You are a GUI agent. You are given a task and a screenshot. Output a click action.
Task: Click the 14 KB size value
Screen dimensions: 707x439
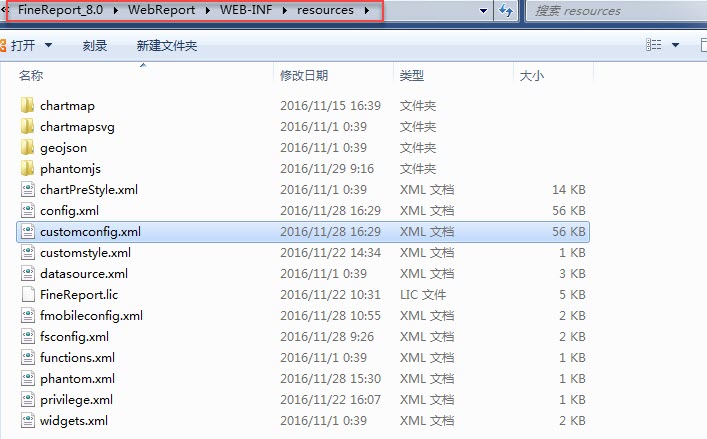[569, 190]
